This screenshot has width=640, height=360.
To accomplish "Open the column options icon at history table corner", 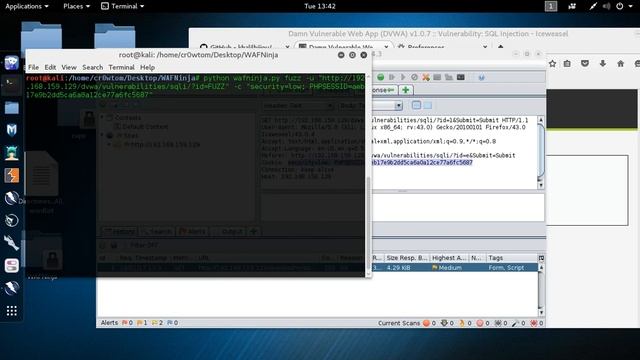I will point(541,258).
